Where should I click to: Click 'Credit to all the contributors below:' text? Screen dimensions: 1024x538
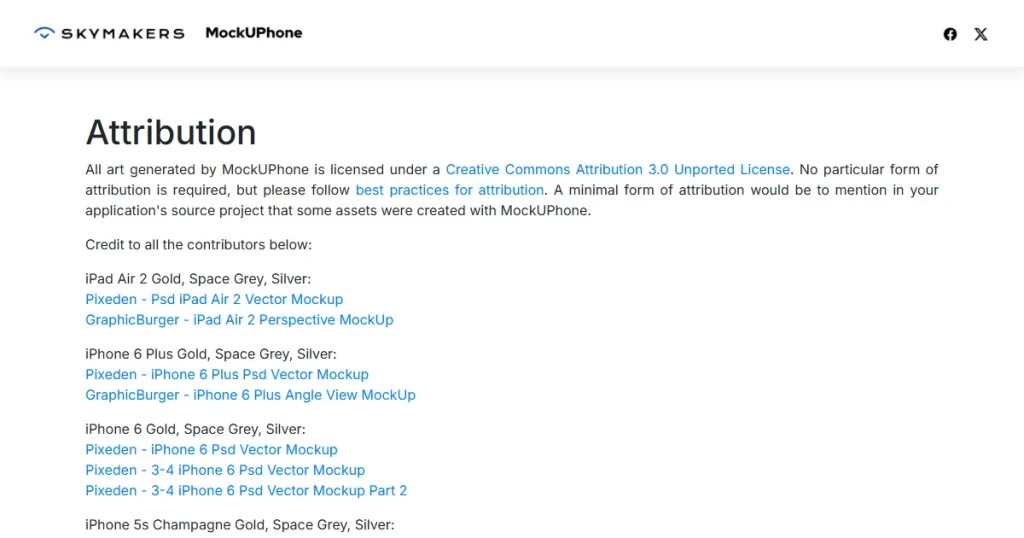[x=199, y=245]
